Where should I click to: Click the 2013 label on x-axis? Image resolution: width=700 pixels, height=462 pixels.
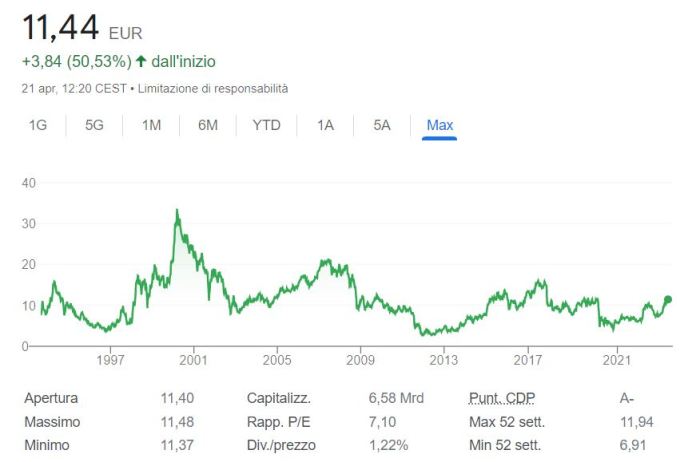443,360
